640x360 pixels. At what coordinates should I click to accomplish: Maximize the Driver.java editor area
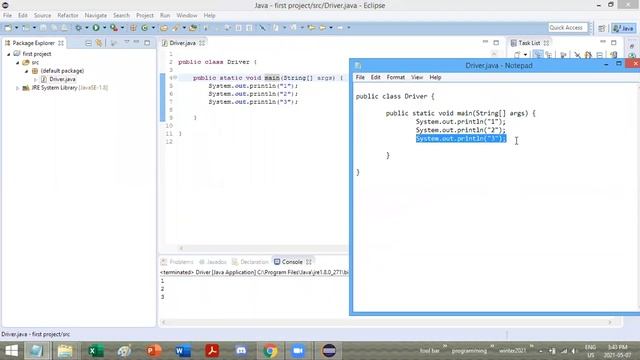[x=496, y=42]
